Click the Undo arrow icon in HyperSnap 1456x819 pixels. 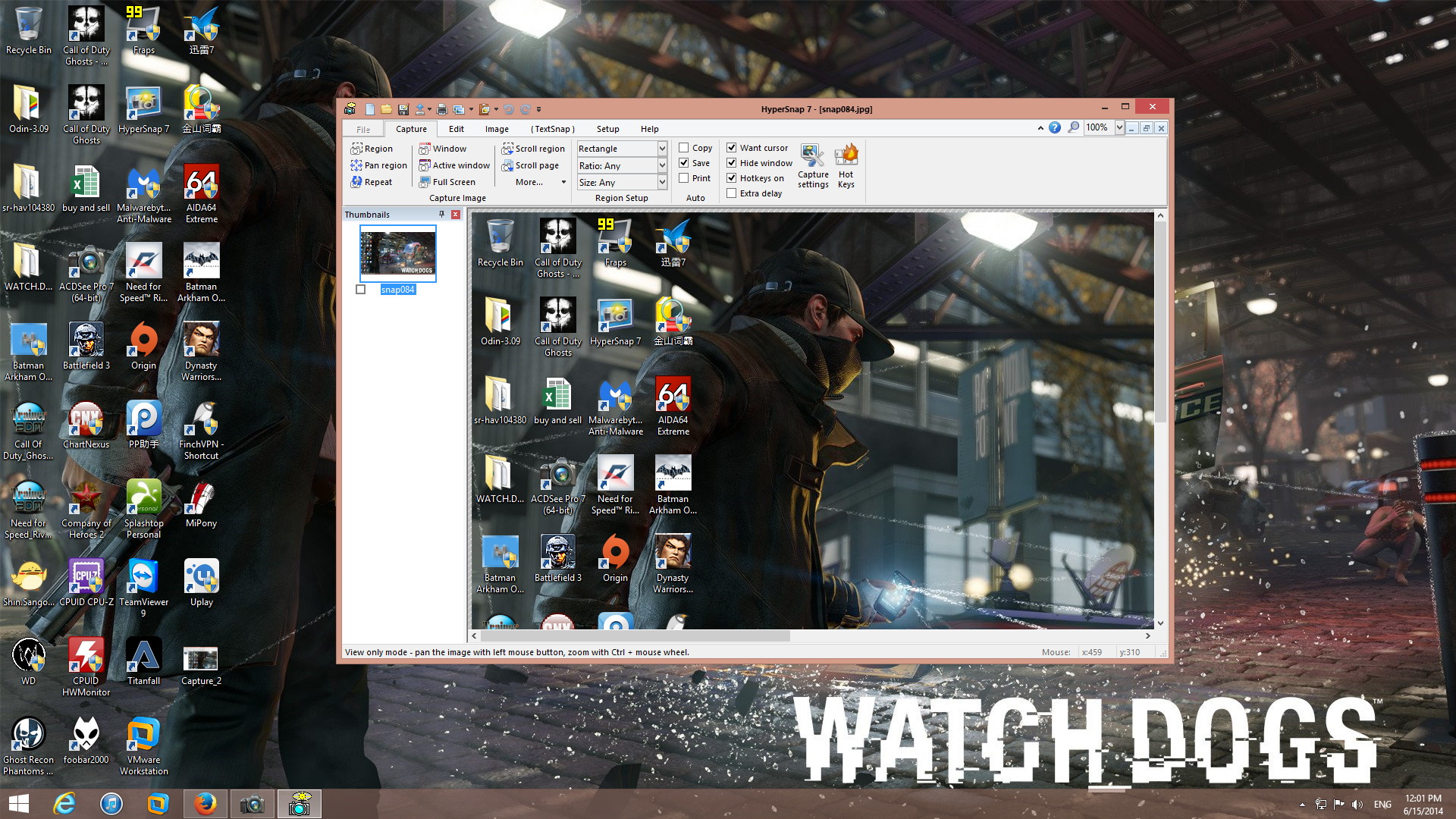click(509, 109)
